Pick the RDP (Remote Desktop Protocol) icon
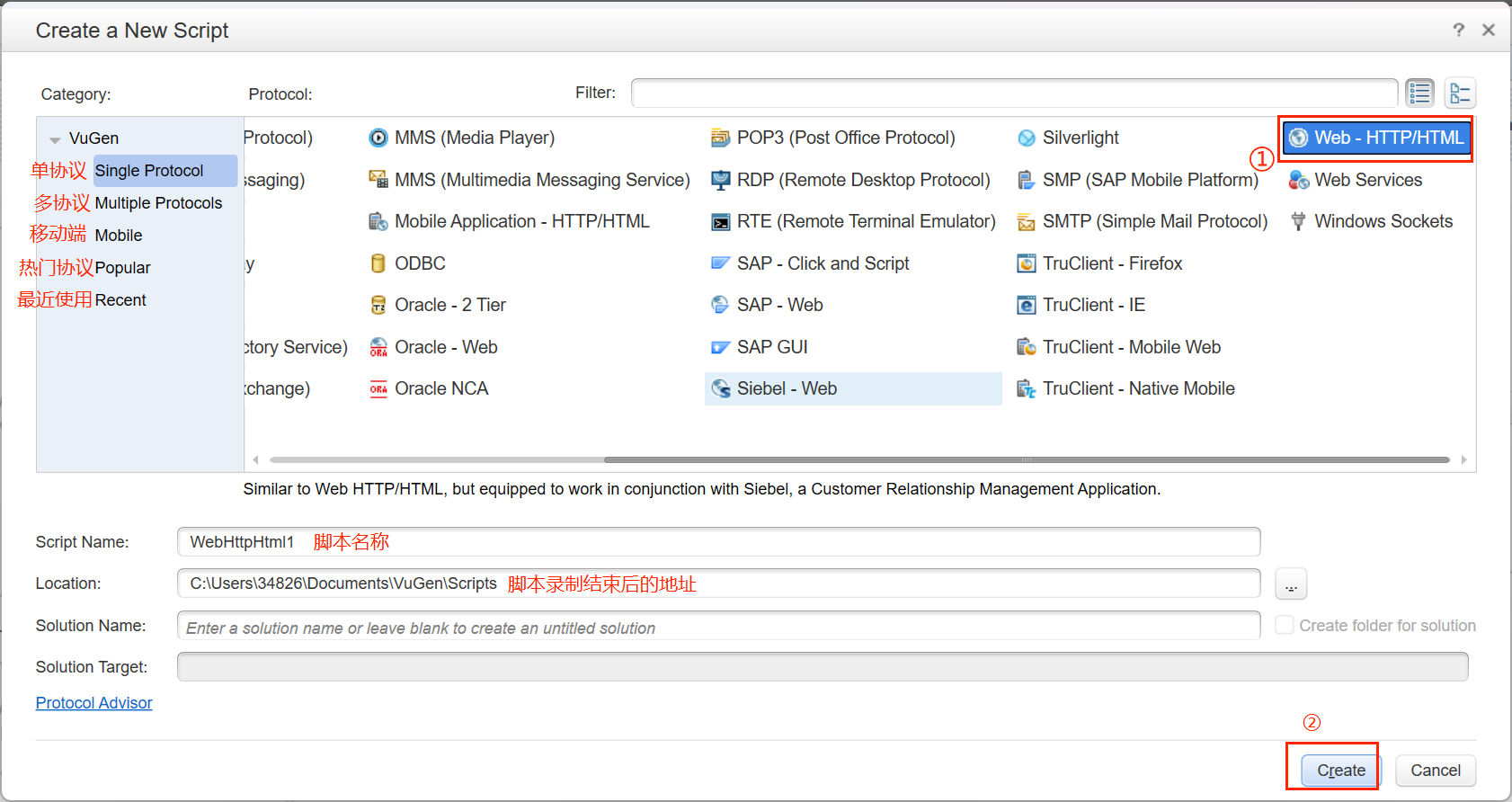This screenshot has height=802, width=1512. pos(721,180)
